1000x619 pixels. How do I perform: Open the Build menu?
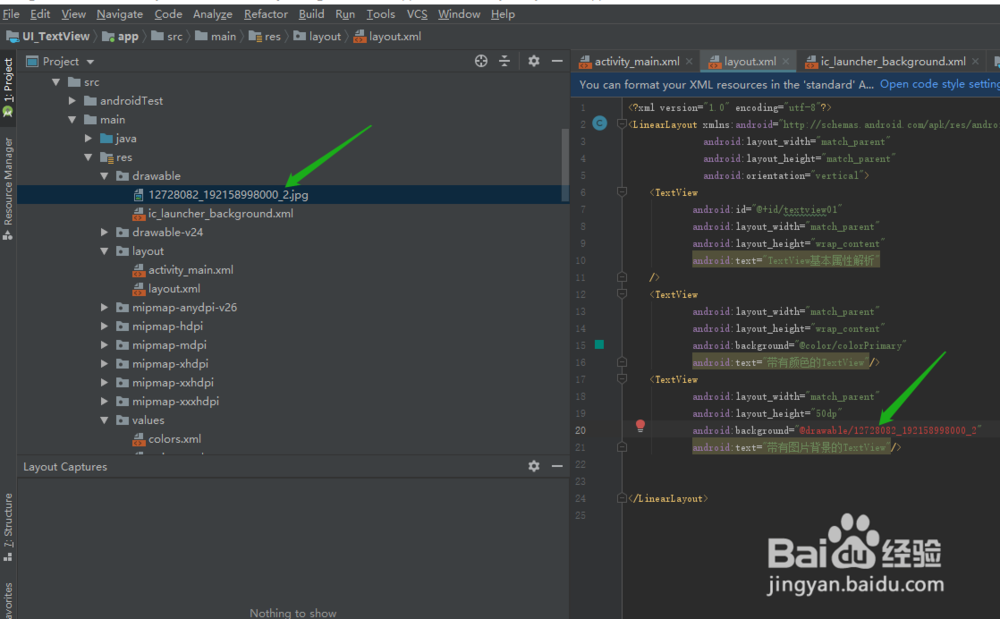coord(311,14)
